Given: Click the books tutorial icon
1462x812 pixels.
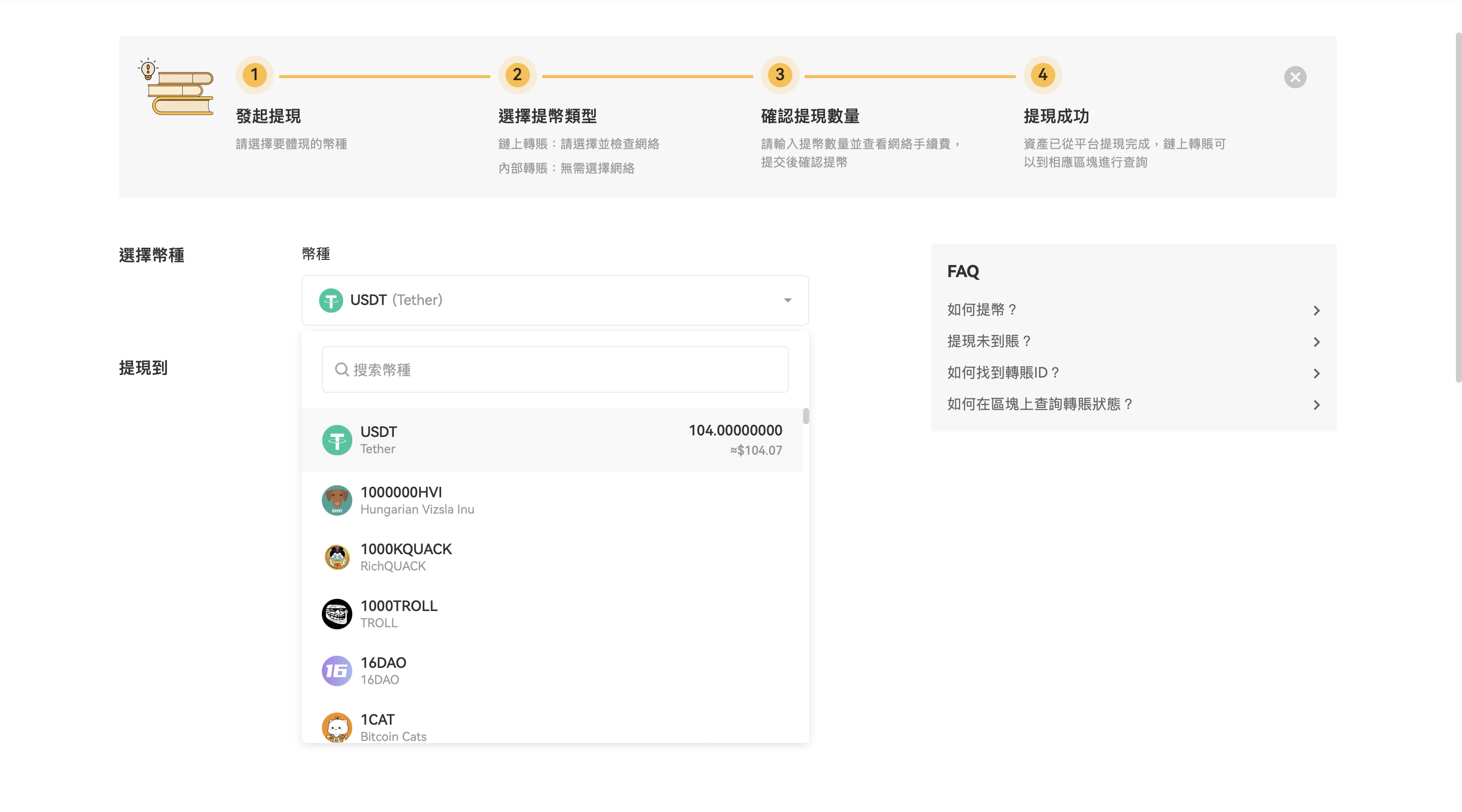Looking at the screenshot, I should click(x=176, y=86).
